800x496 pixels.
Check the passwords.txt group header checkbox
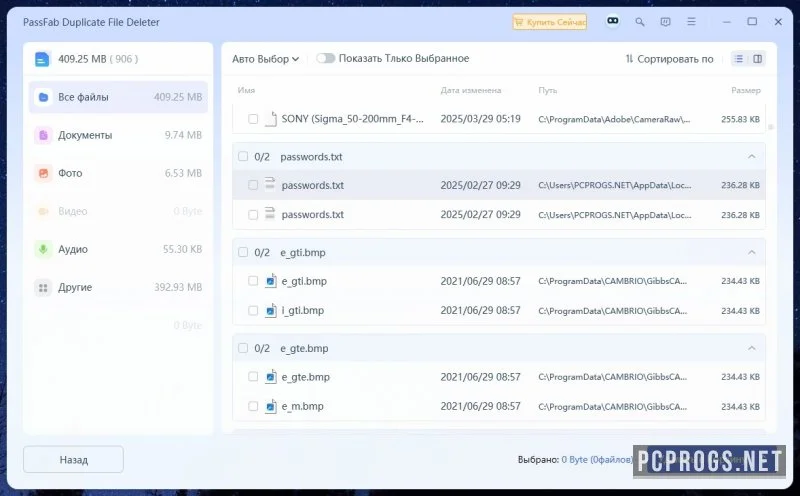click(243, 157)
